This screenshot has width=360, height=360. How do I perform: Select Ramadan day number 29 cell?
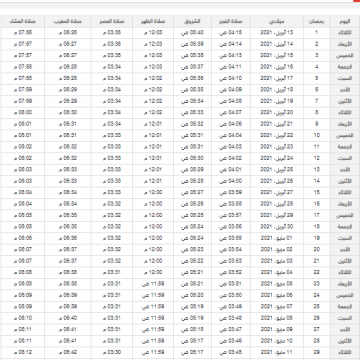[317, 352]
